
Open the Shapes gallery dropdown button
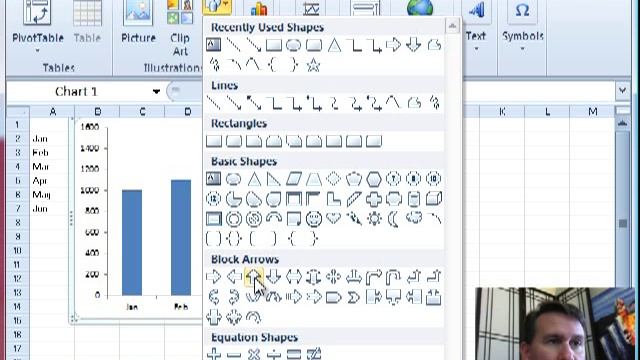click(217, 7)
